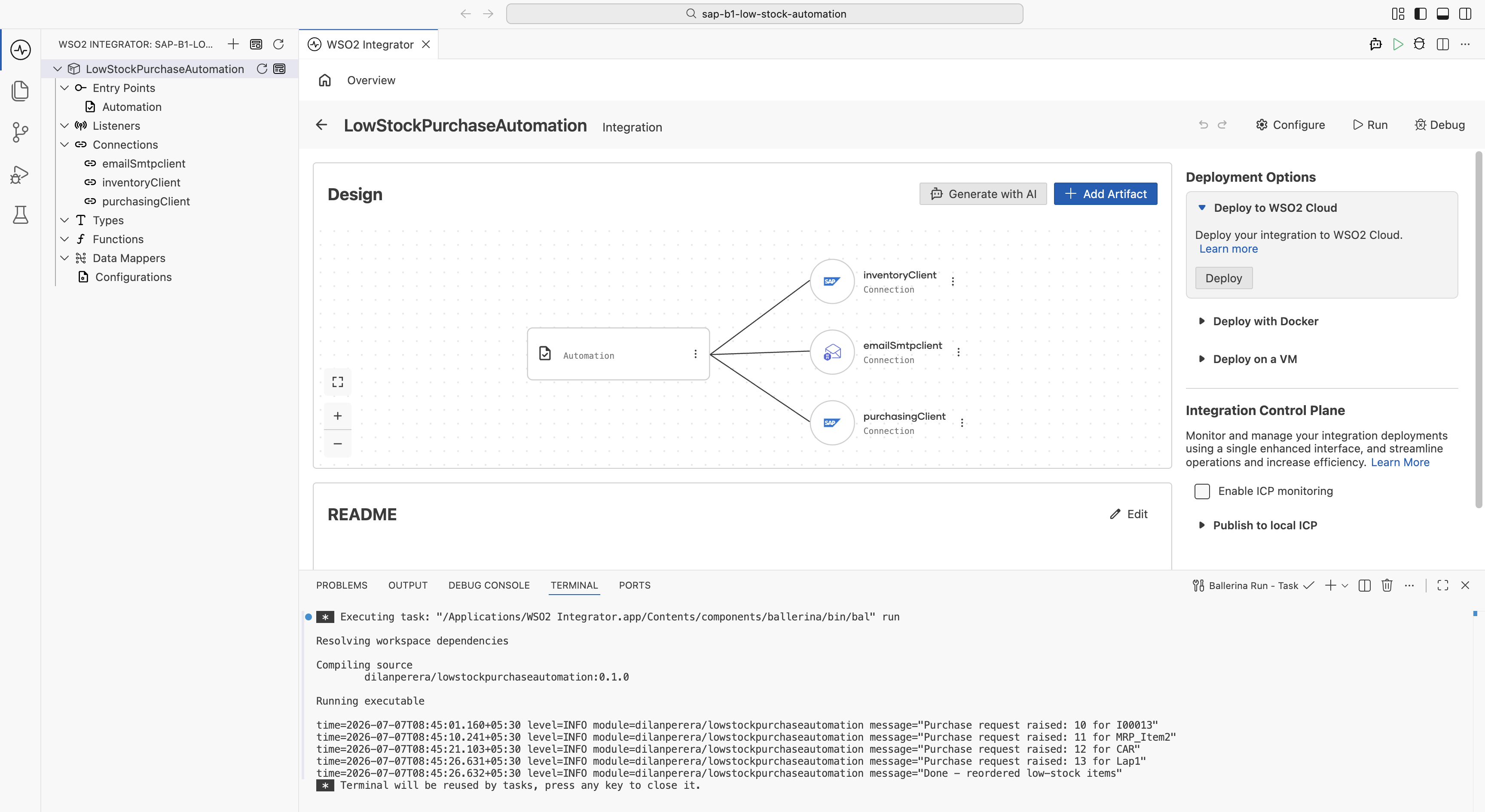The width and height of the screenshot is (1485, 812).
Task: Enable ICP monitoring checkbox
Action: tap(1202, 491)
